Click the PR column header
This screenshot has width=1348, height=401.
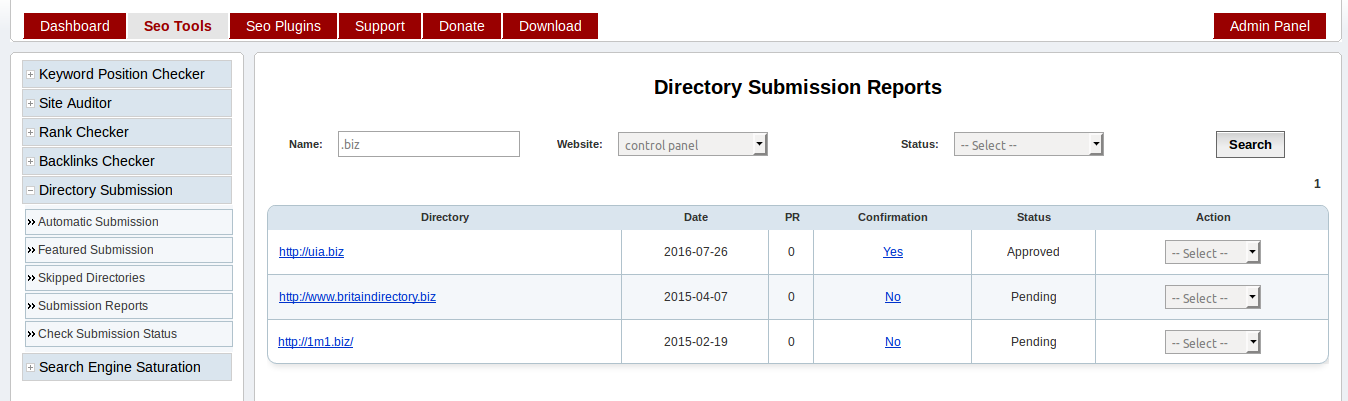(x=792, y=217)
